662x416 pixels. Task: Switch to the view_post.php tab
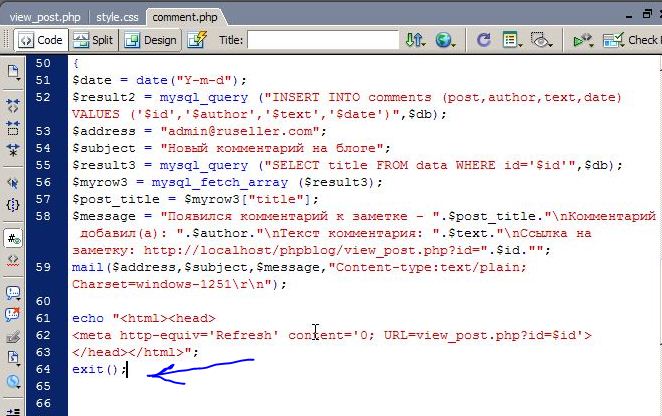pyautogui.click(x=45, y=17)
